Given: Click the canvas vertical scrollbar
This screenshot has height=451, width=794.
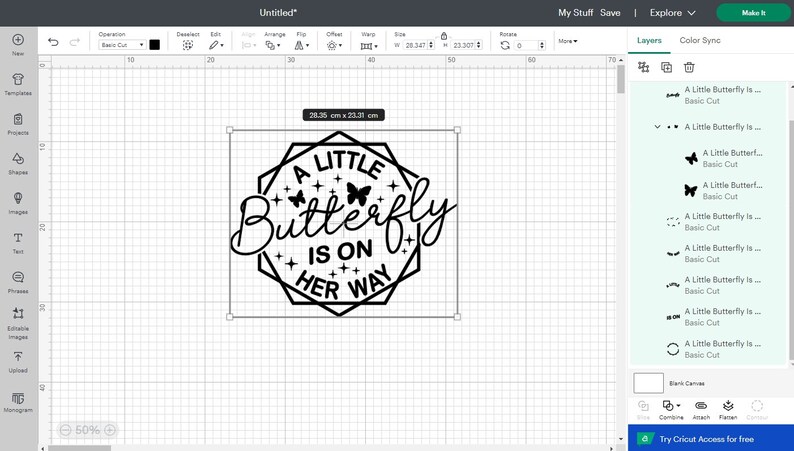Looking at the screenshot, I should coord(621,79).
